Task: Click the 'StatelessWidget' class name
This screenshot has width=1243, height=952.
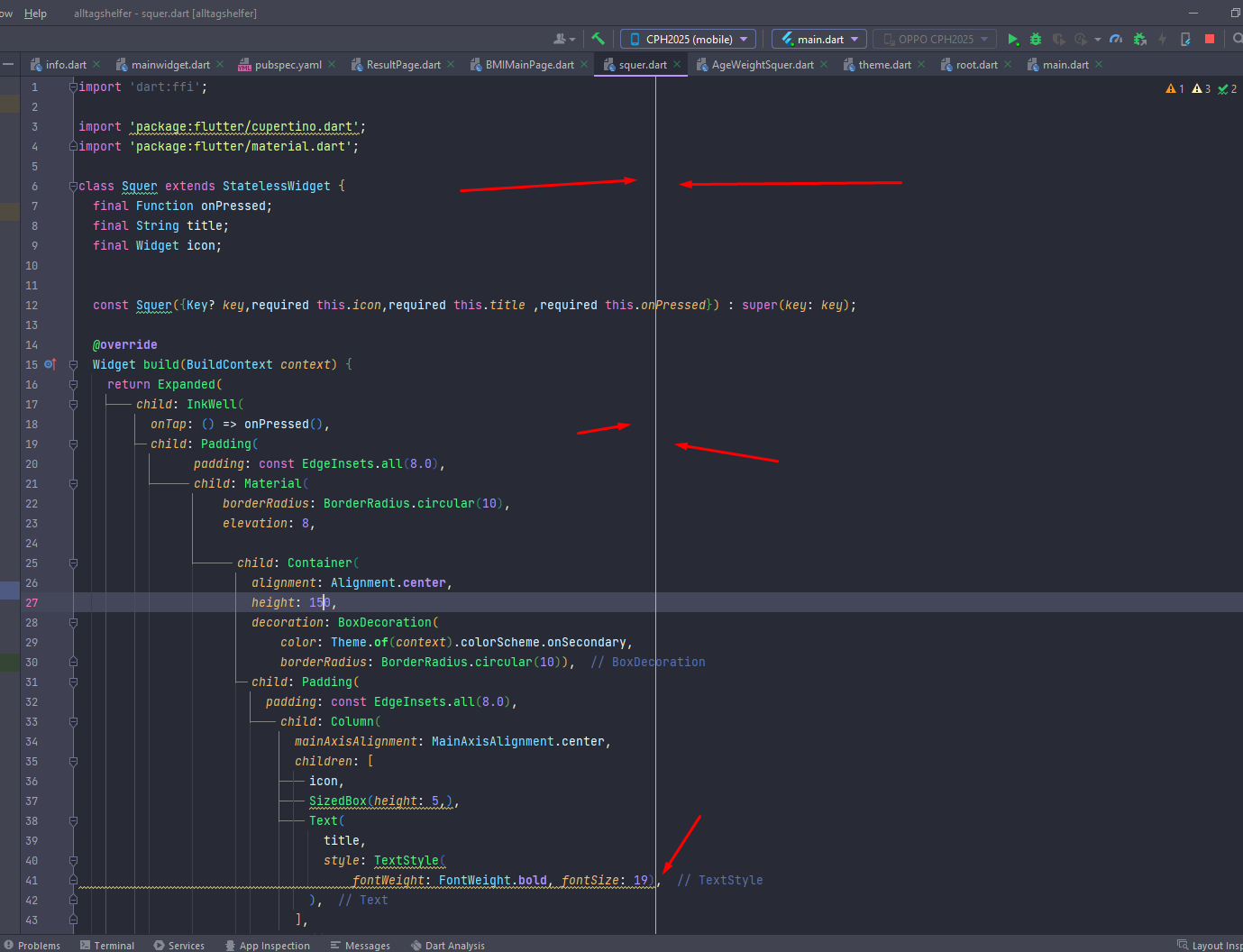Action: coord(277,186)
